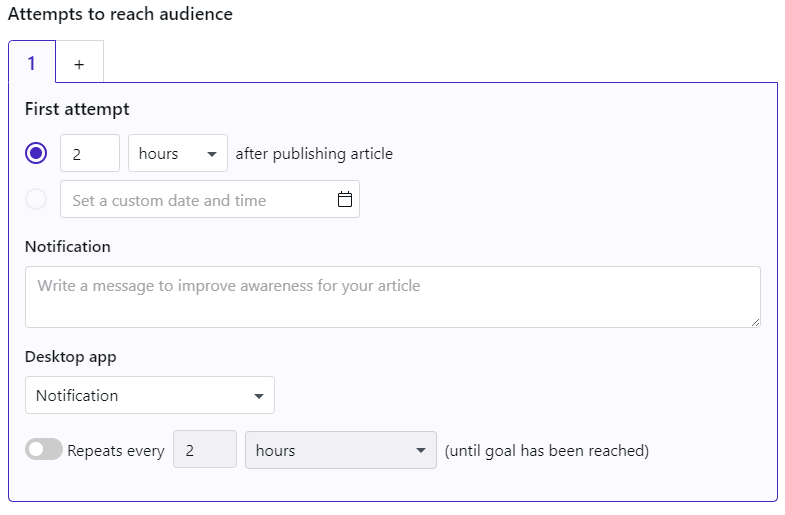The width and height of the screenshot is (785, 515).
Task: Focus the first attempt delay number field
Action: (x=90, y=153)
